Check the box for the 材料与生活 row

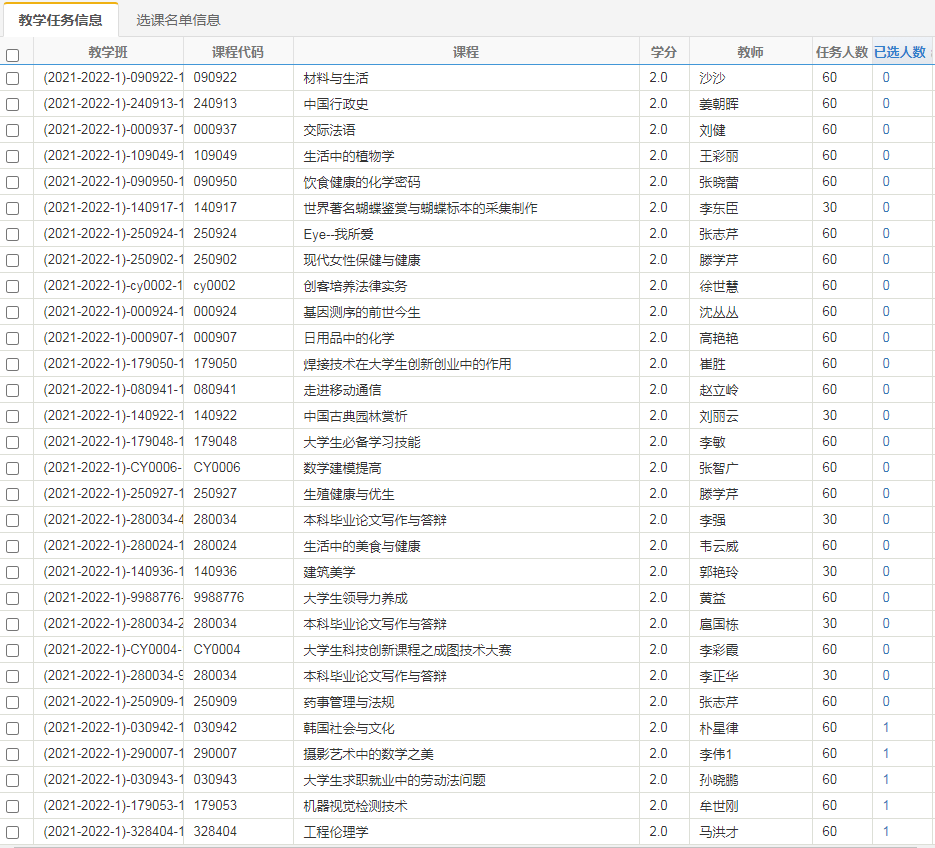coord(13,78)
